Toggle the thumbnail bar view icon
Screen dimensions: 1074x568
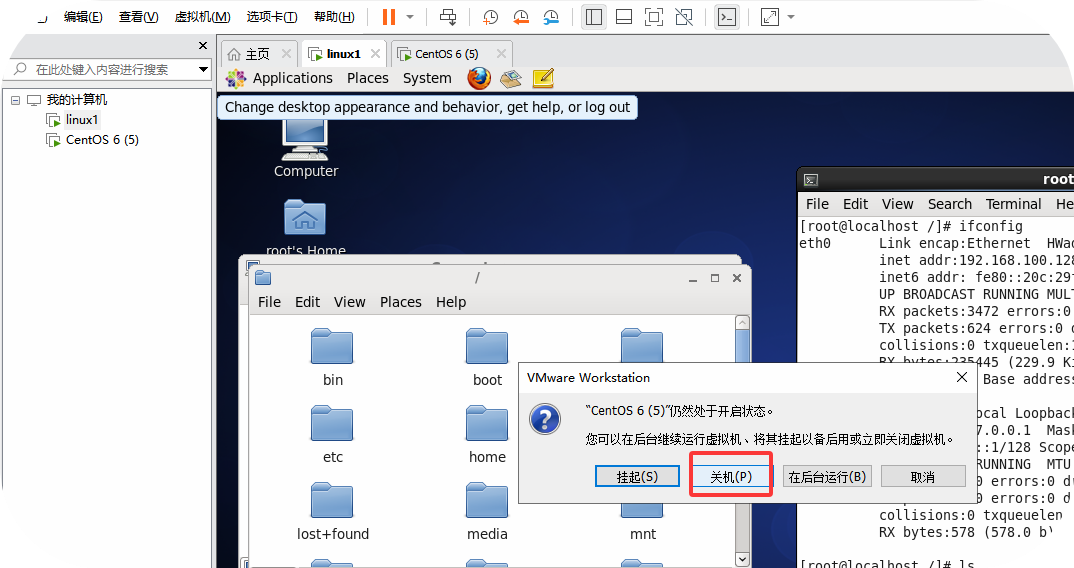point(624,17)
